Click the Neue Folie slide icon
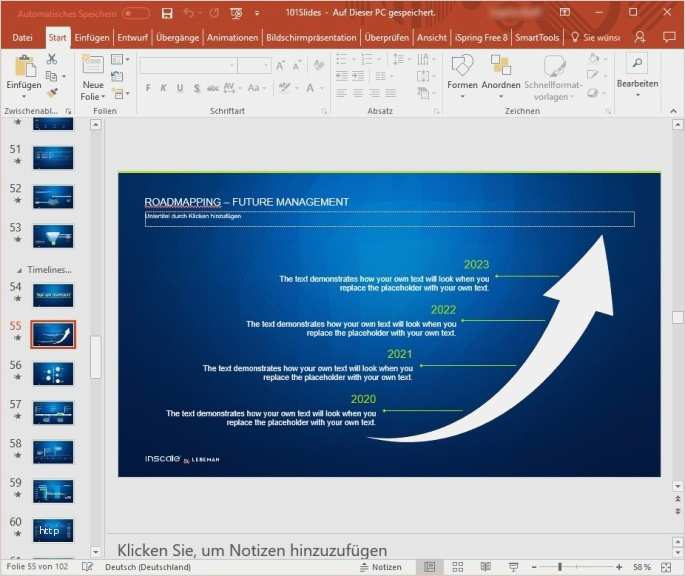 [x=93, y=64]
